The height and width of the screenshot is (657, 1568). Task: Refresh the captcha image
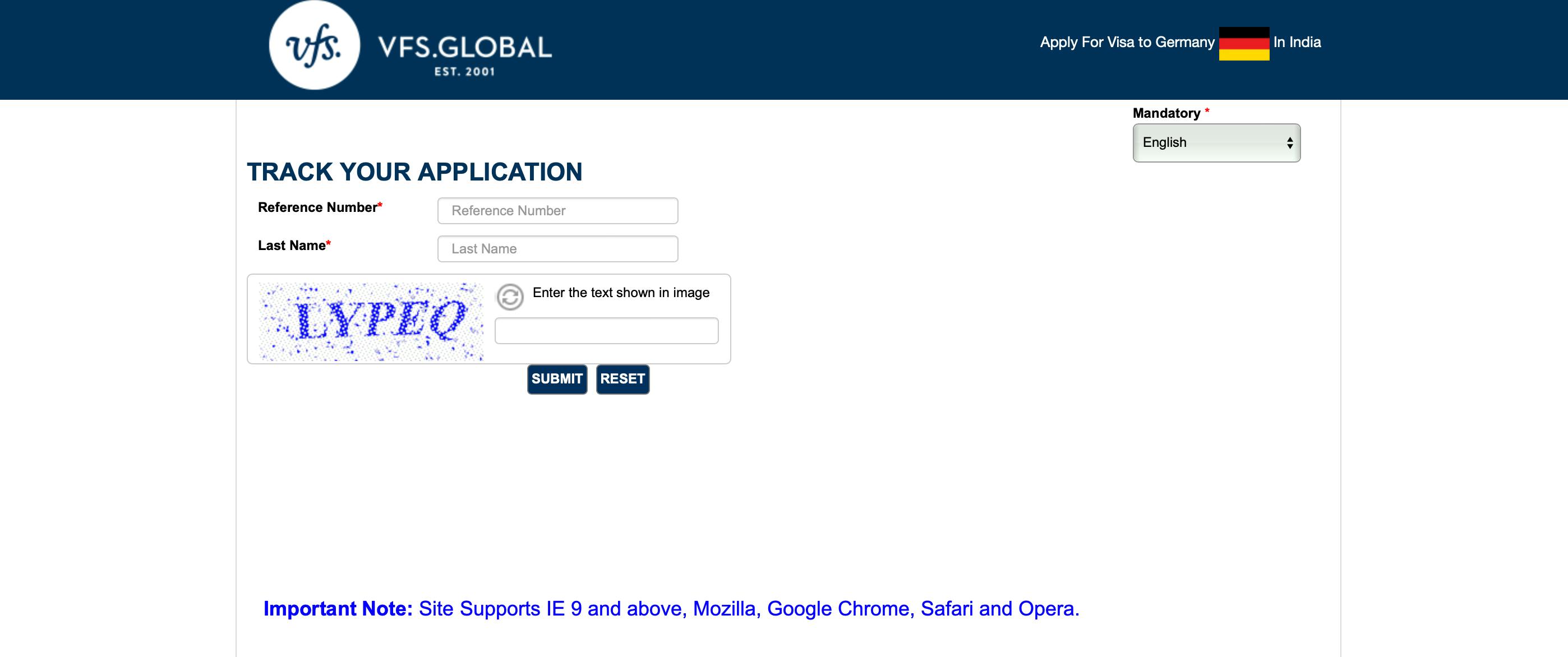coord(509,297)
